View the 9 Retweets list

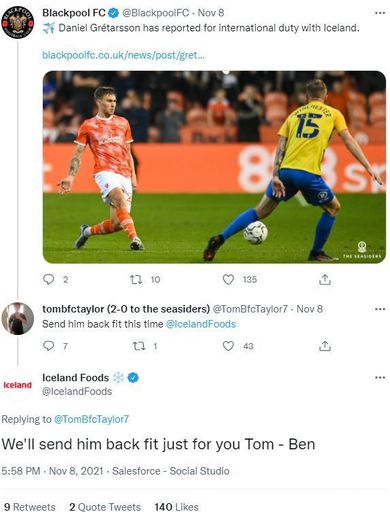coord(29,507)
